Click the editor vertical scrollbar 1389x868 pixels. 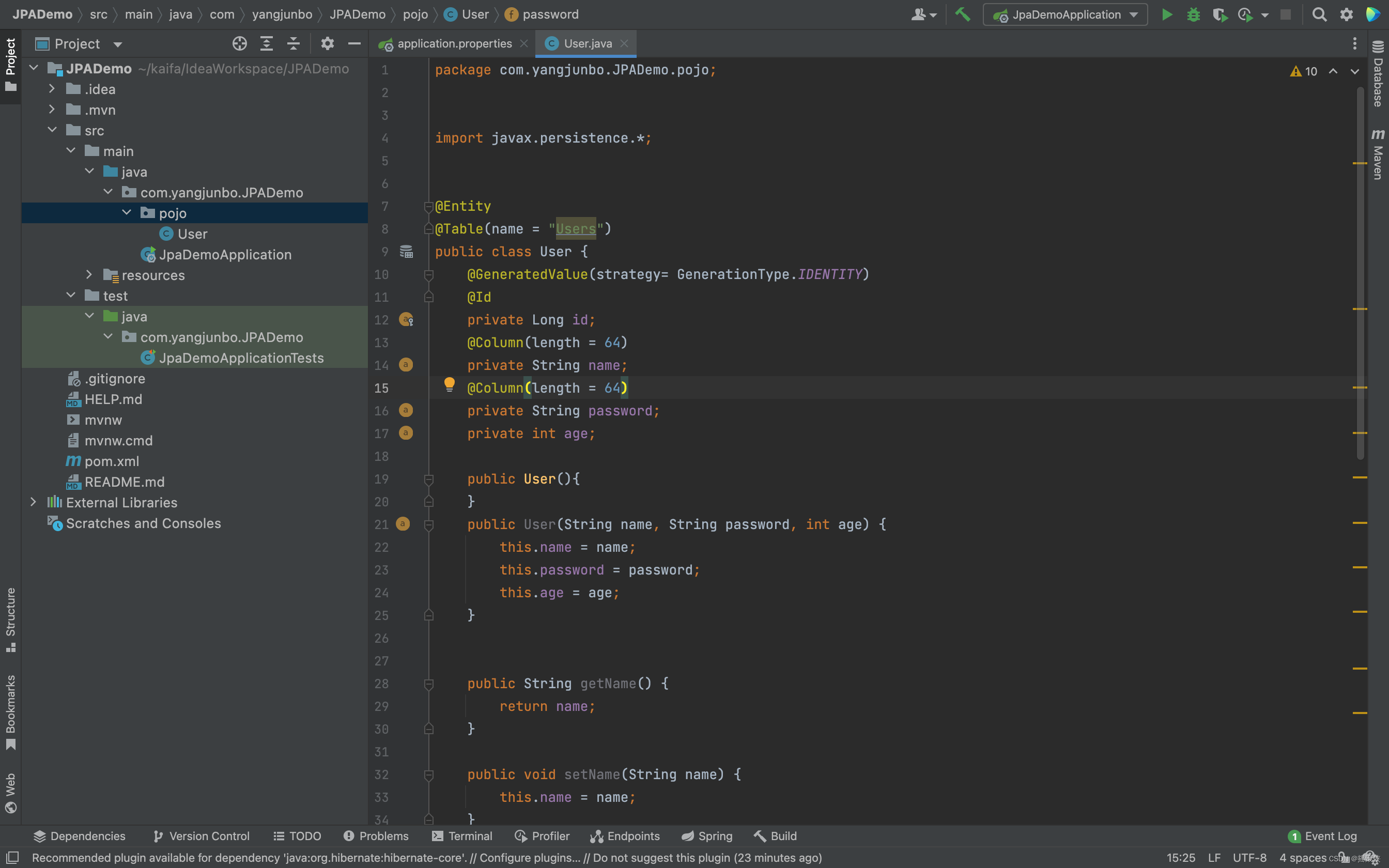coord(1360,273)
